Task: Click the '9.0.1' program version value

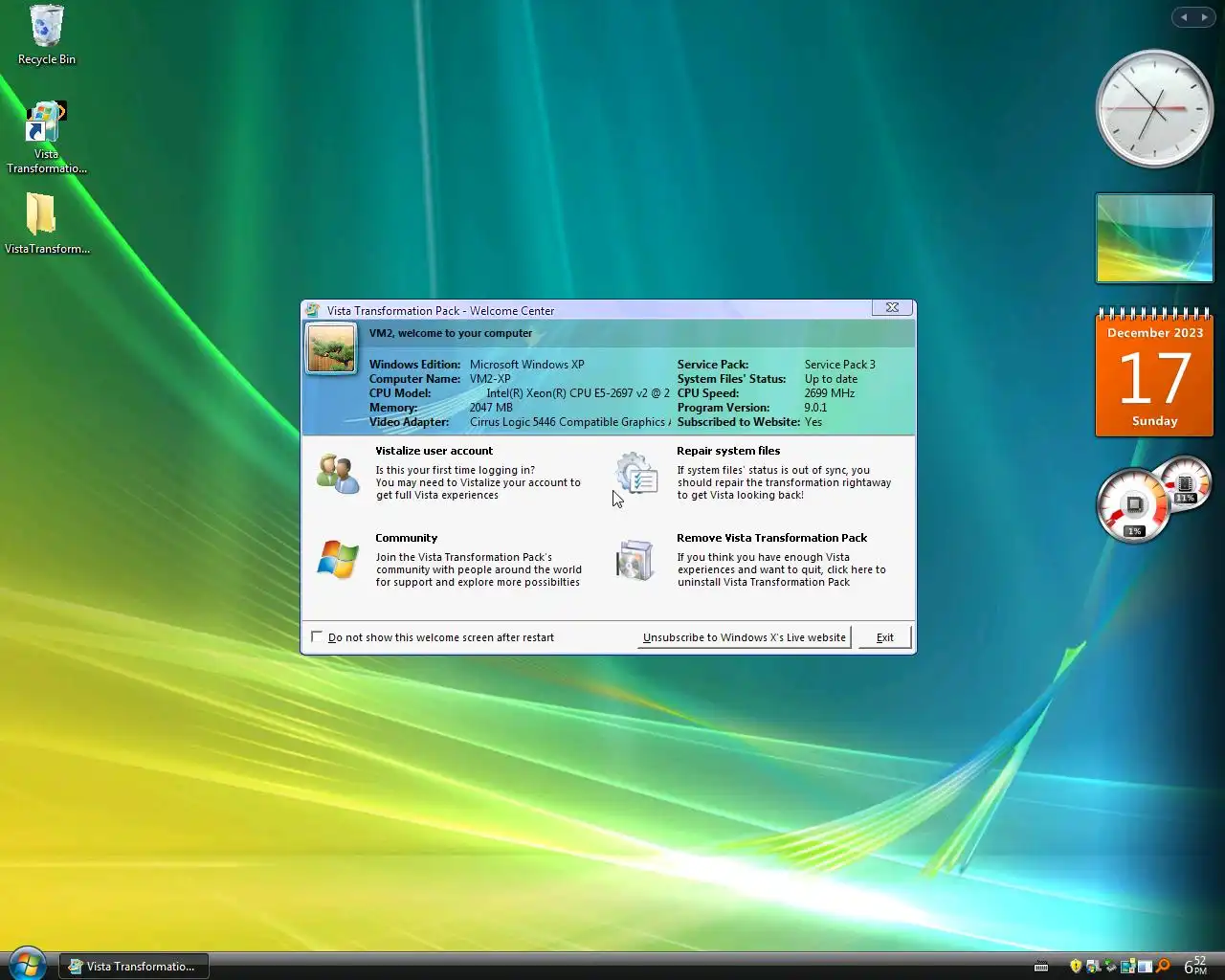Action: tap(815, 408)
